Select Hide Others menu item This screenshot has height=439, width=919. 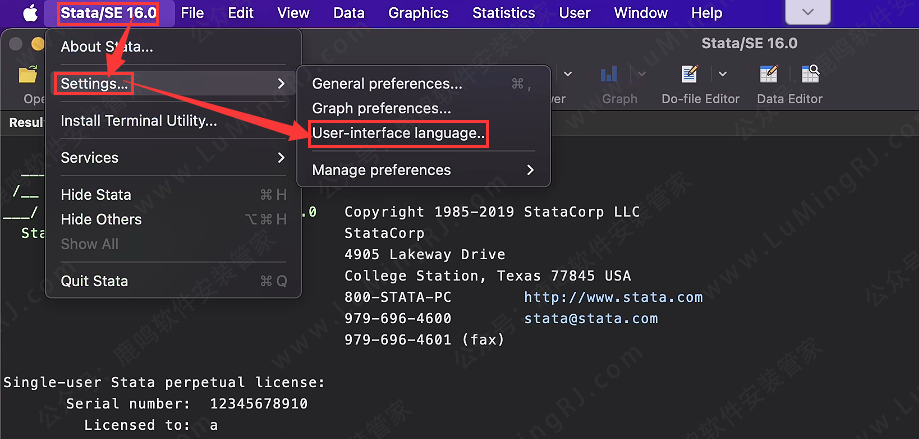[101, 219]
